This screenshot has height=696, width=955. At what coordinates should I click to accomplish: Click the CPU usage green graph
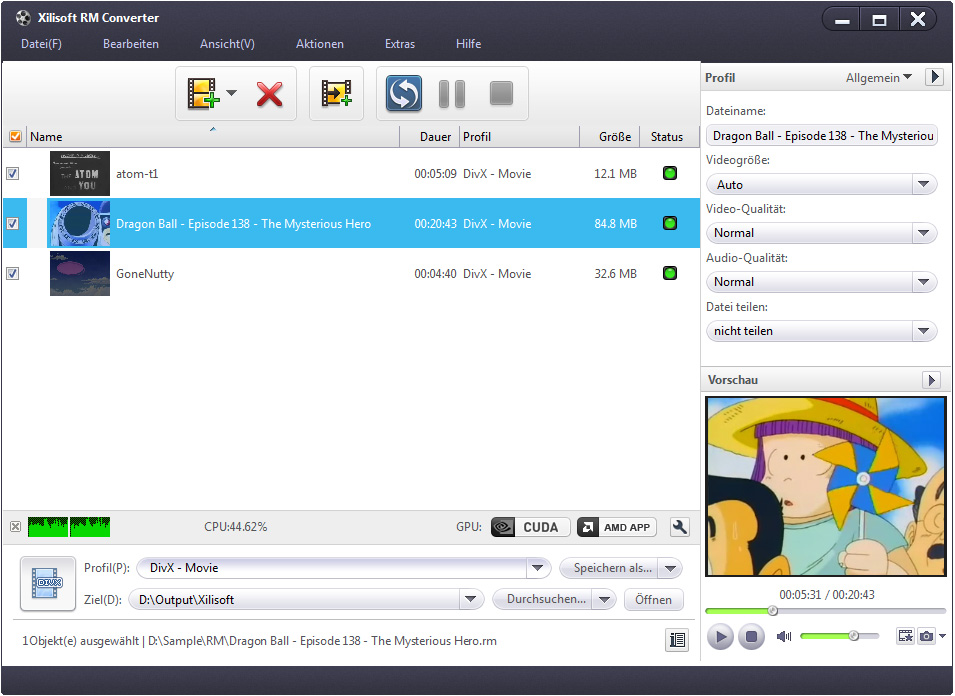tap(69, 527)
